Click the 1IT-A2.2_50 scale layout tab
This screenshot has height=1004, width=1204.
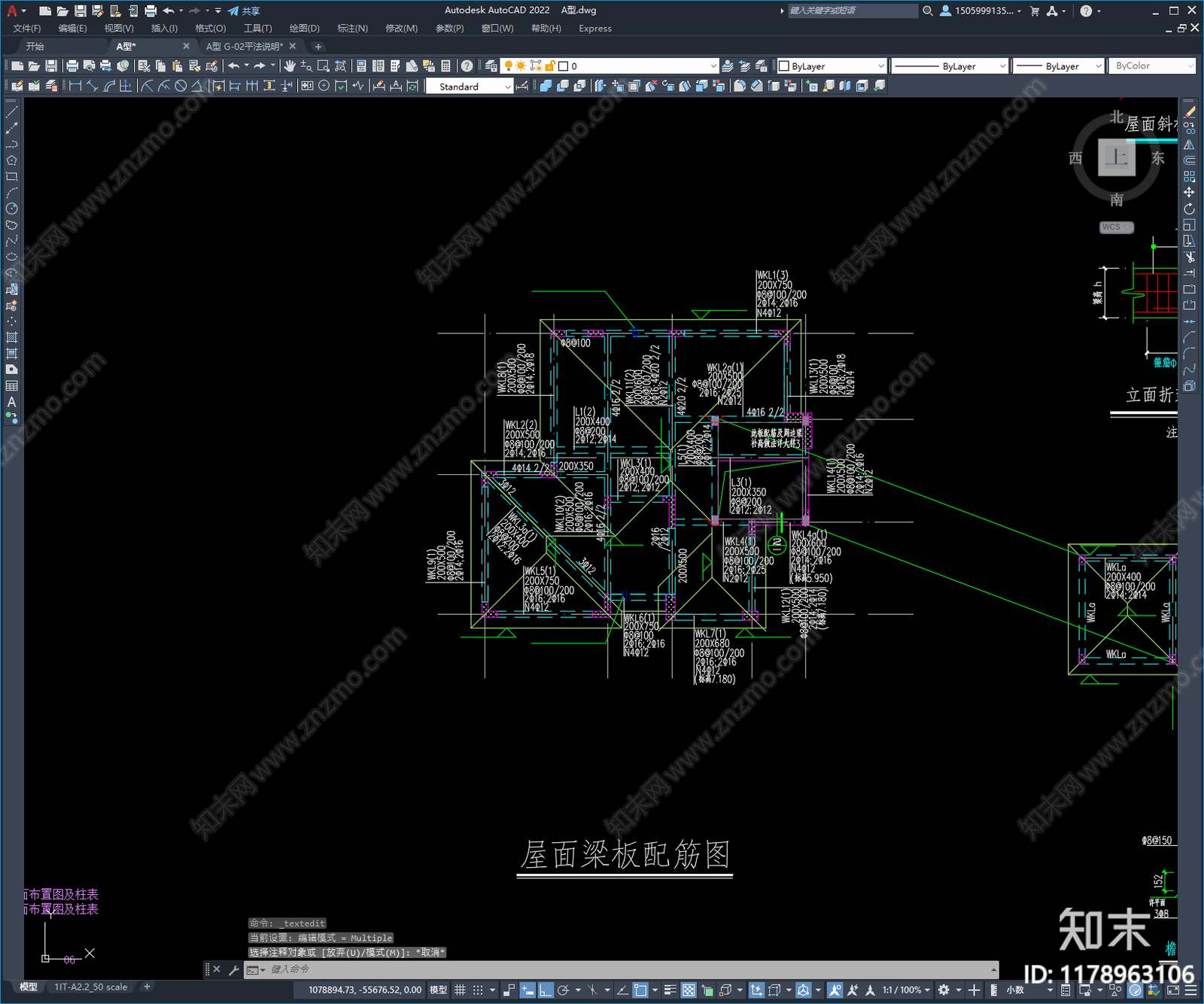click(x=91, y=987)
